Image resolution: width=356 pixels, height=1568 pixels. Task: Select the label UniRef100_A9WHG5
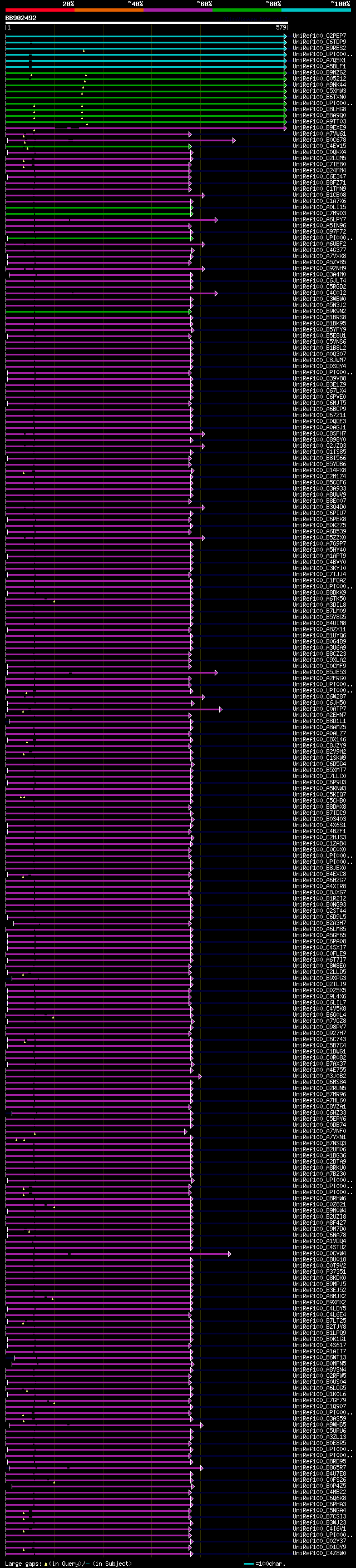click(x=319, y=1425)
